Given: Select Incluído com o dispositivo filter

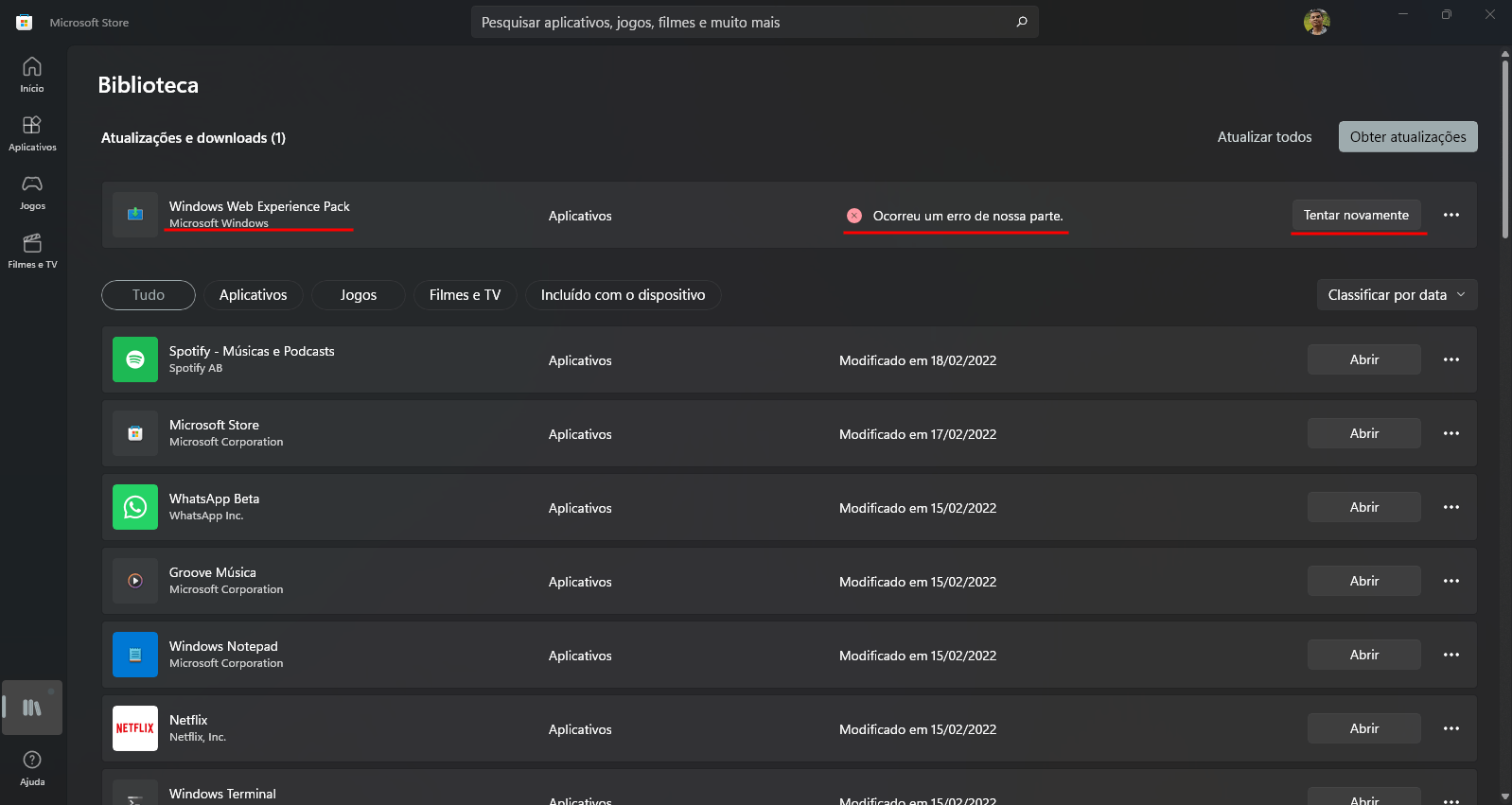Looking at the screenshot, I should coord(623,295).
